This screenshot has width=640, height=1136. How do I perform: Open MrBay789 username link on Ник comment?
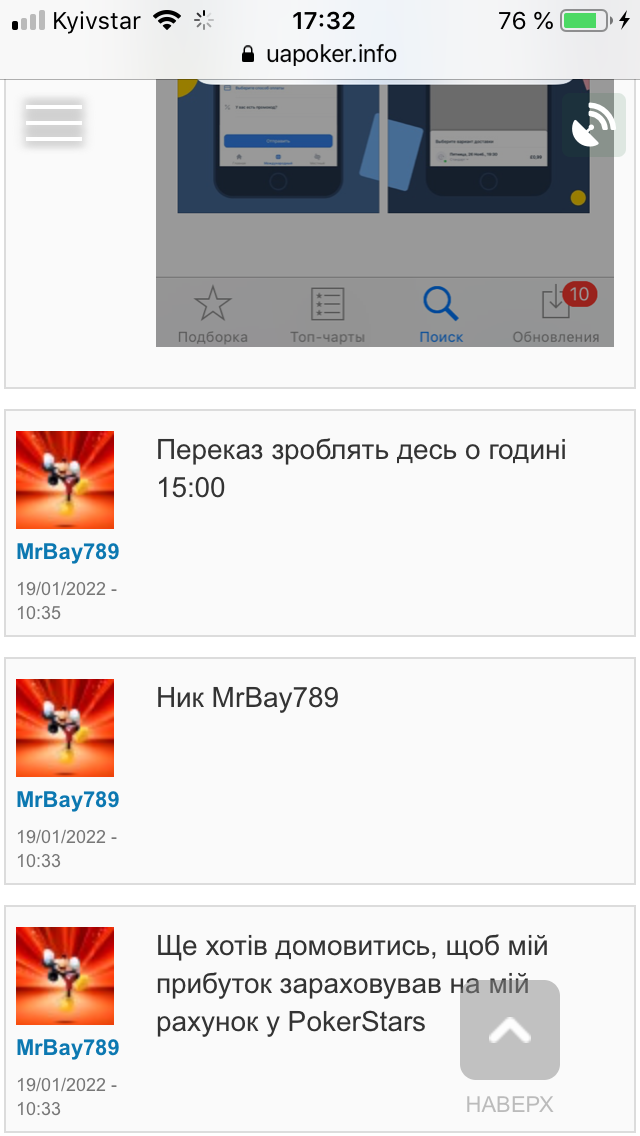[67, 799]
